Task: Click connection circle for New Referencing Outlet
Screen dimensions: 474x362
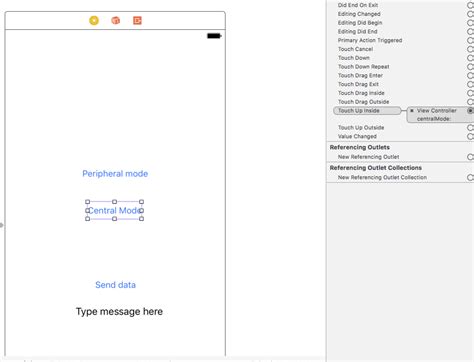Action: [470, 157]
